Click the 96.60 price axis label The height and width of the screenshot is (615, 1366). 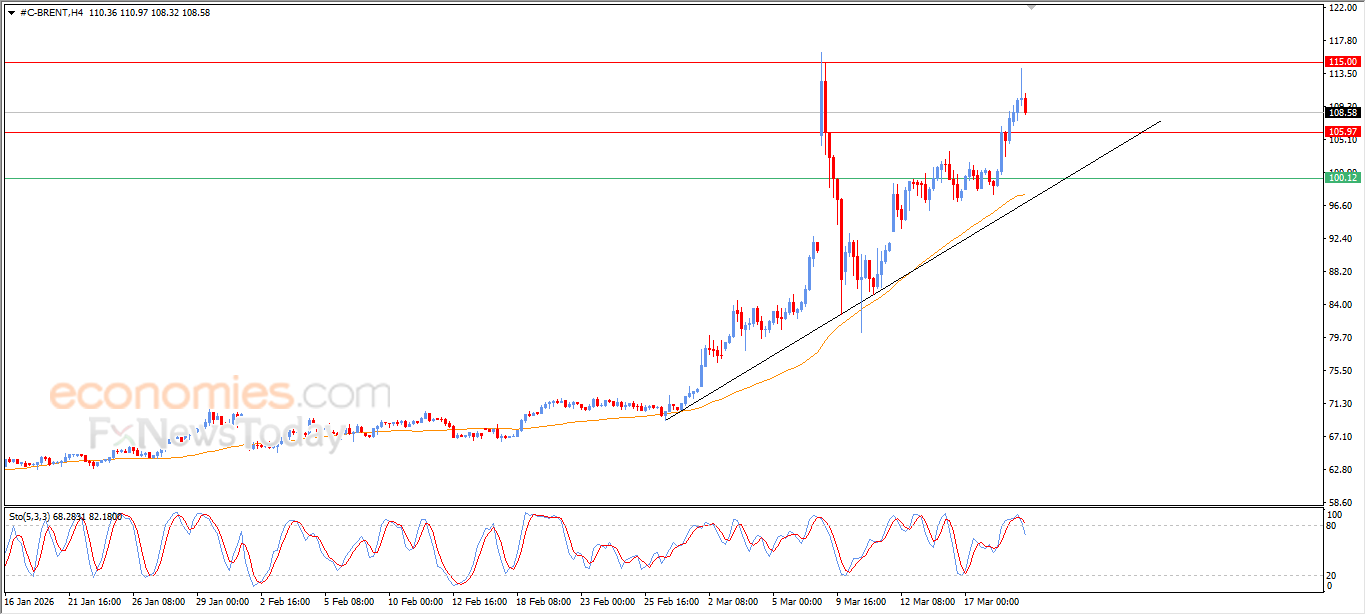coord(1339,206)
